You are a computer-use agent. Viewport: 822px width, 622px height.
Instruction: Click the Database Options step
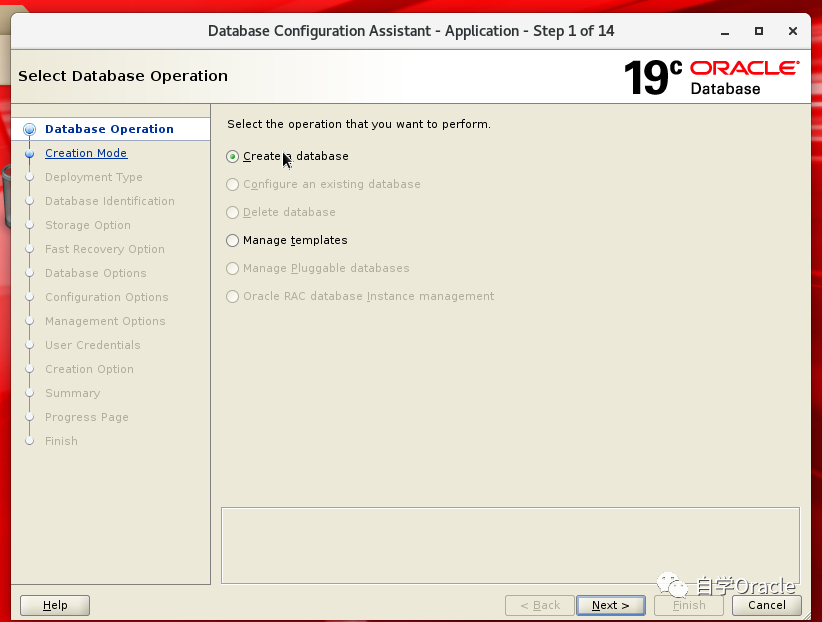tap(95, 273)
